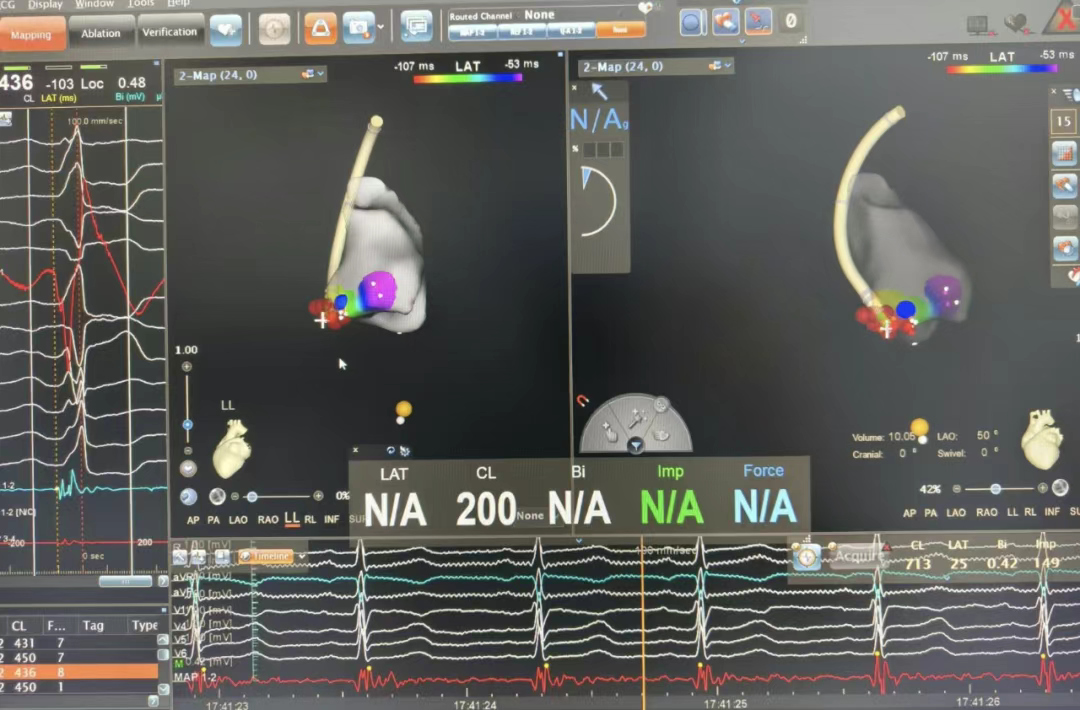The image size is (1080, 710).
Task: Open the Window menu
Action: (x=95, y=4)
